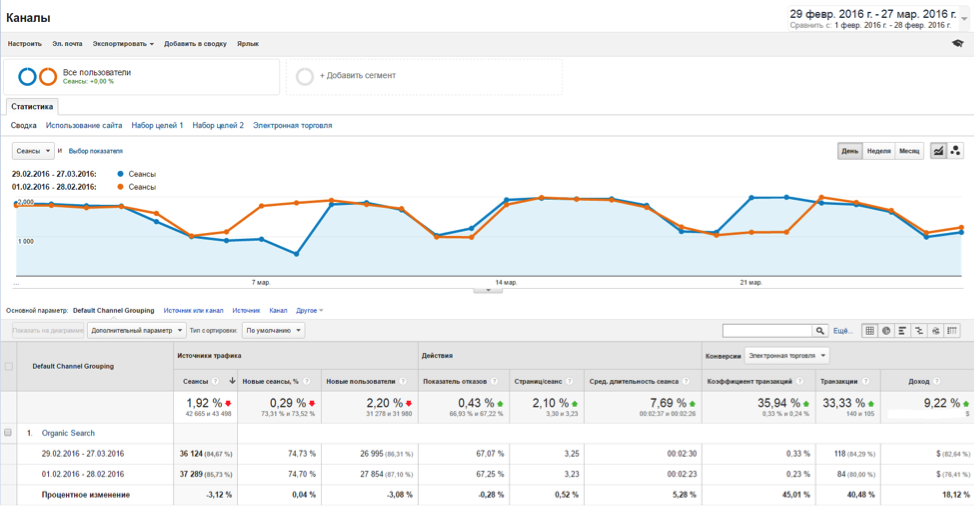Click the Ярлык toolbar button

click(x=247, y=44)
